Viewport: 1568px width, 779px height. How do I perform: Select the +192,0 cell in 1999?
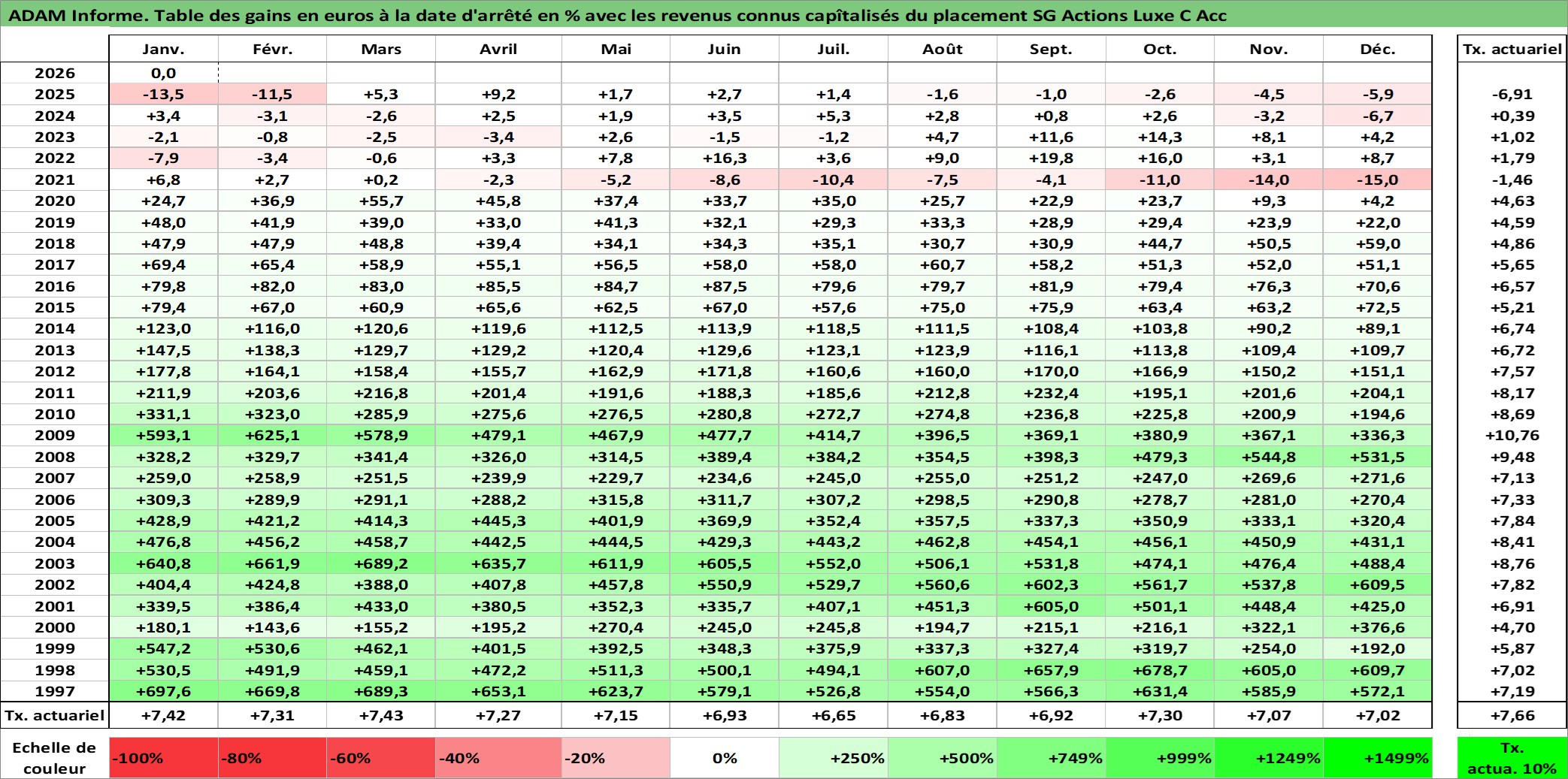(1378, 648)
